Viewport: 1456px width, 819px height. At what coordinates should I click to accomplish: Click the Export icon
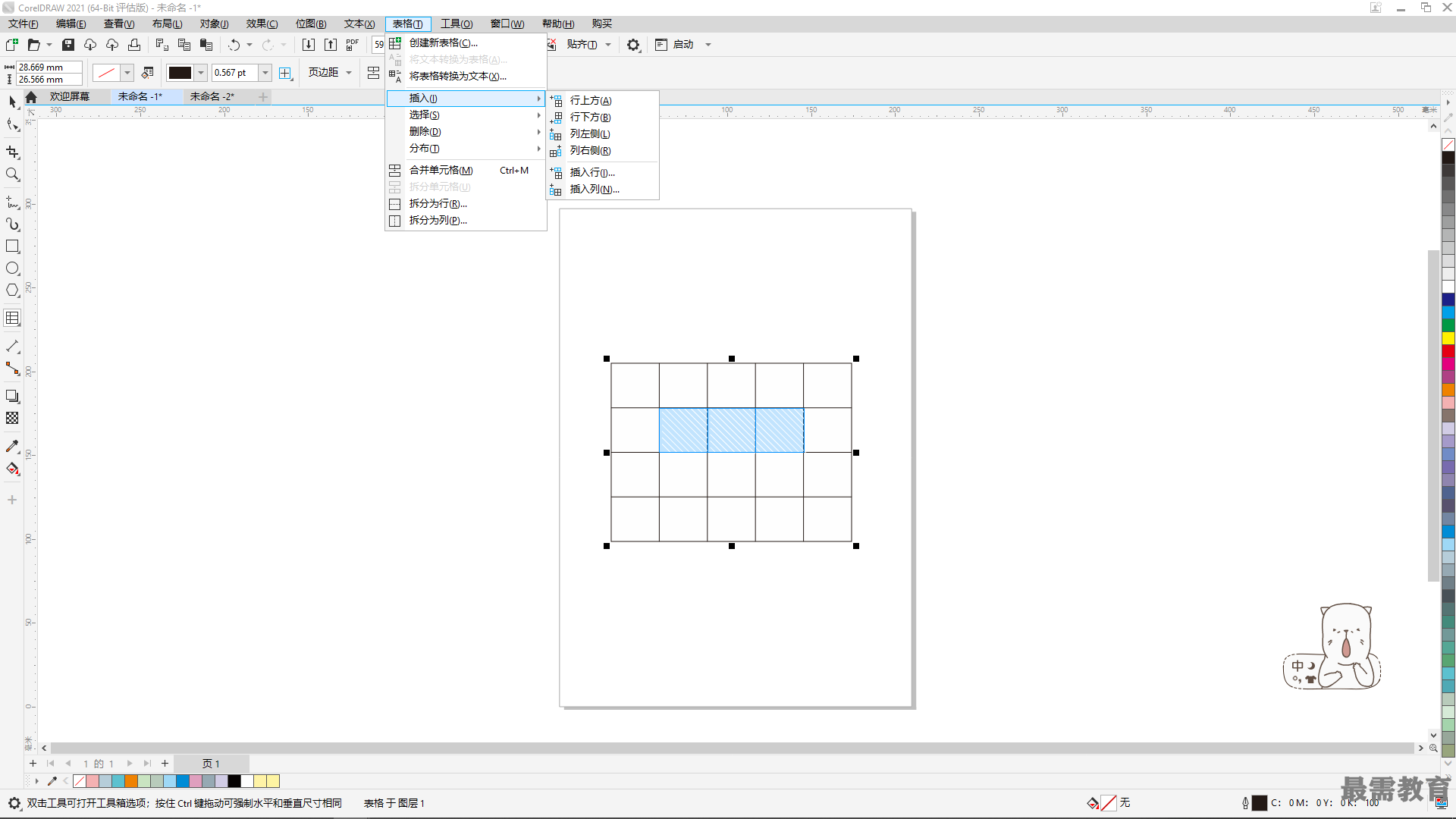click(x=331, y=45)
